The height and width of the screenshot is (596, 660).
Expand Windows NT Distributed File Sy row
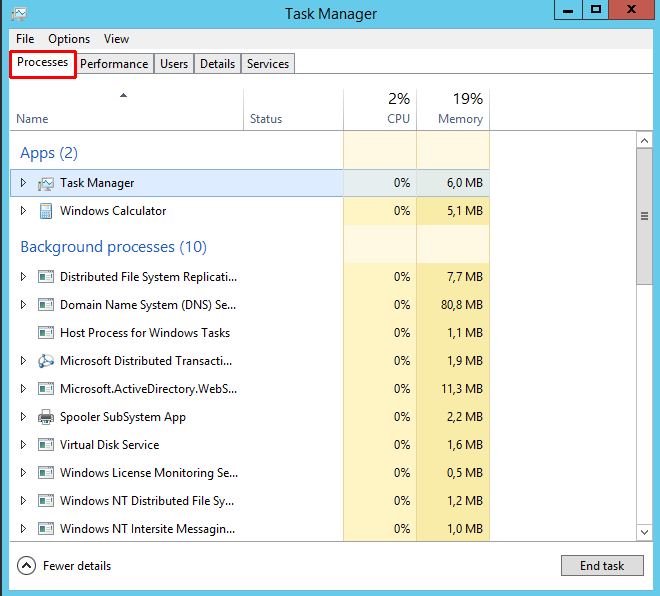(x=24, y=500)
